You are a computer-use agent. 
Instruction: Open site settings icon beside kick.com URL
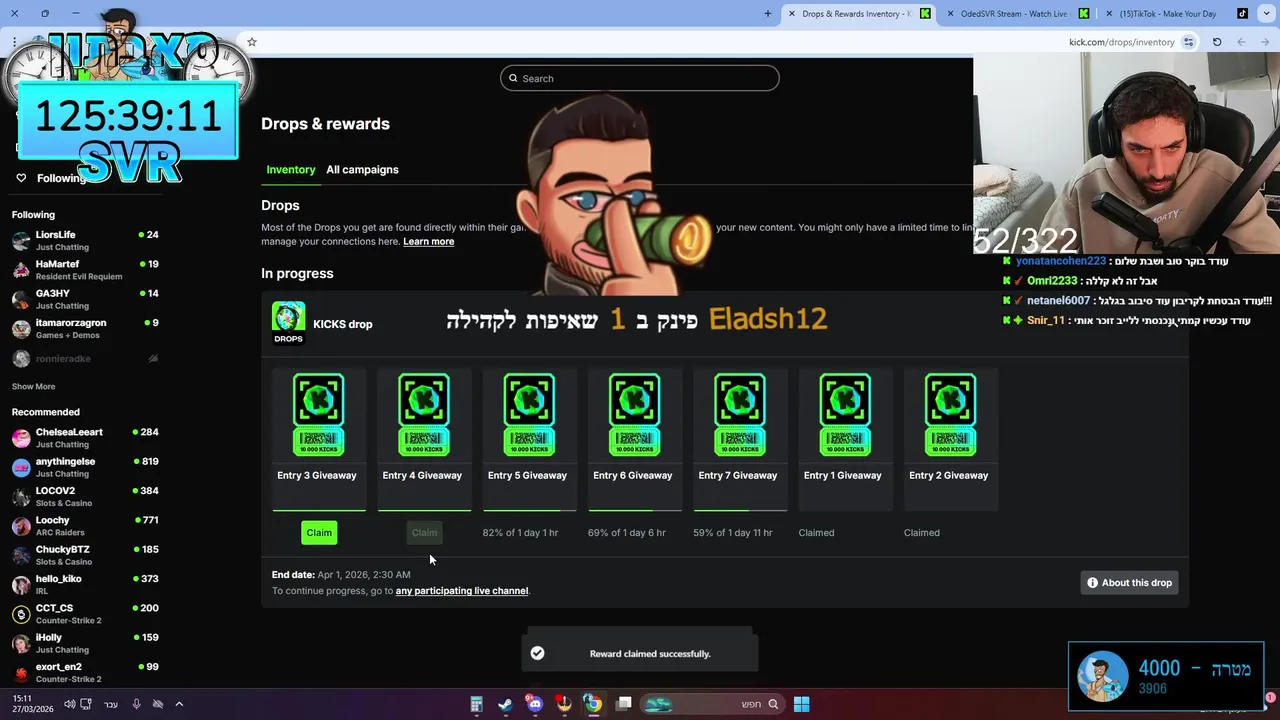click(x=1188, y=42)
